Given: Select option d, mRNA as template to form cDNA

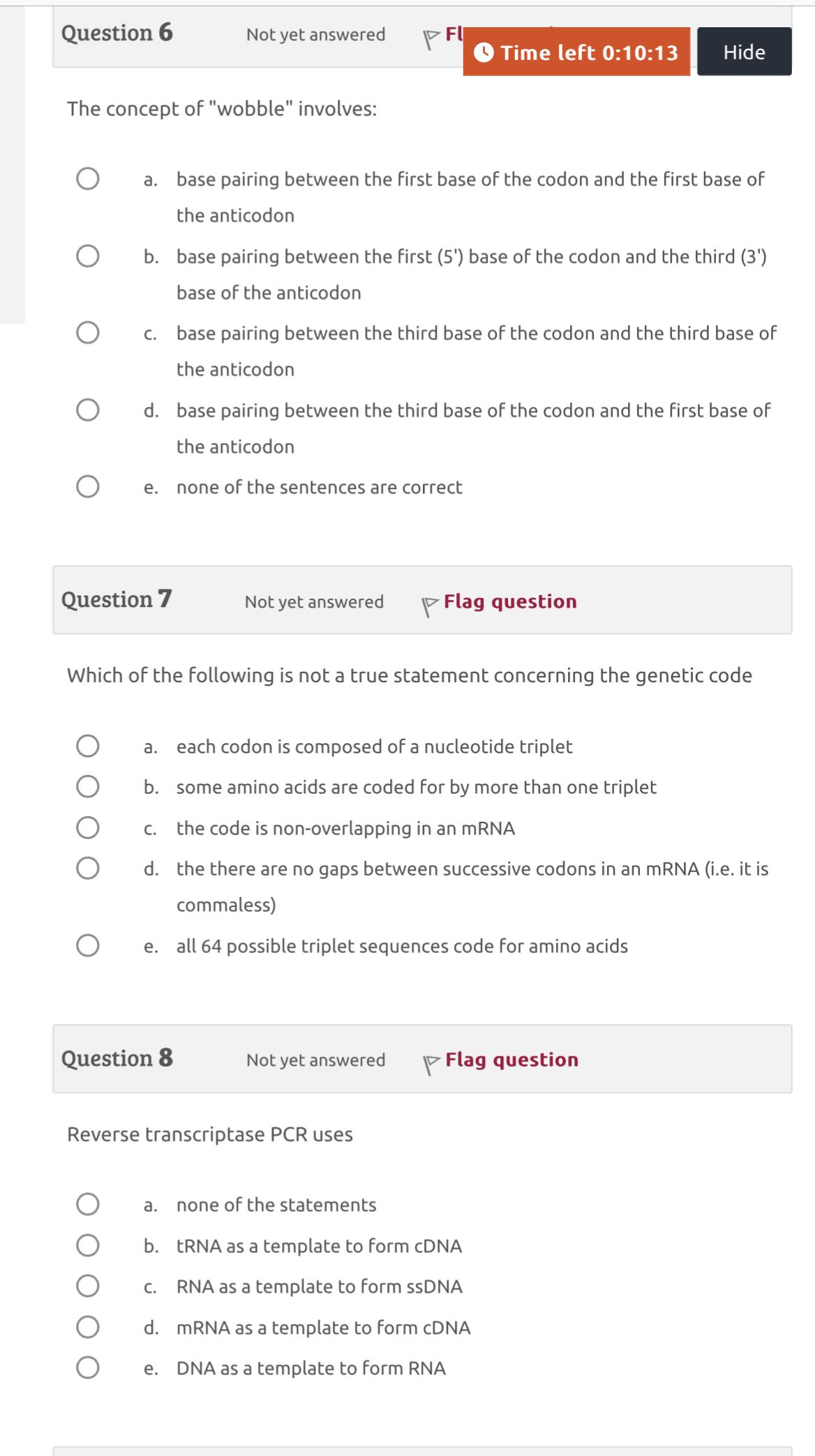Looking at the screenshot, I should (87, 1328).
